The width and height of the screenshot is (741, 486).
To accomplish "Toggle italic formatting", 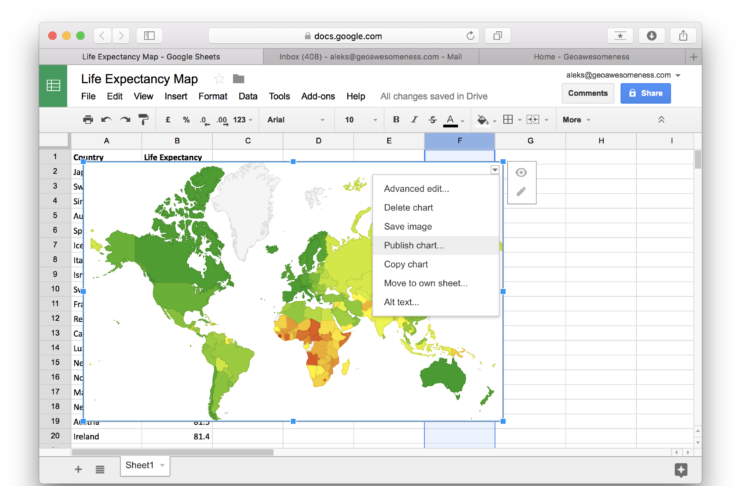I will [414, 120].
